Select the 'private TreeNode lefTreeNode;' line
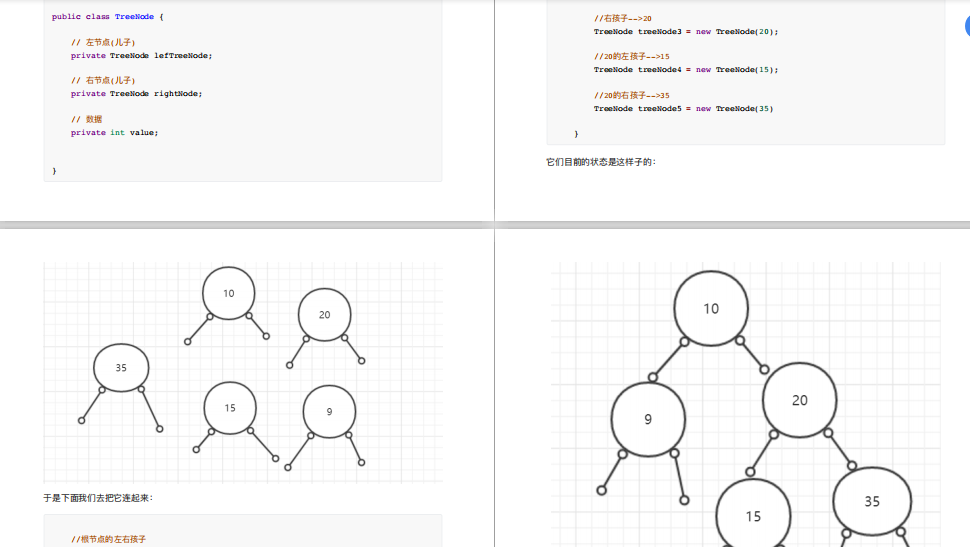The image size is (970, 547). [x=141, y=56]
